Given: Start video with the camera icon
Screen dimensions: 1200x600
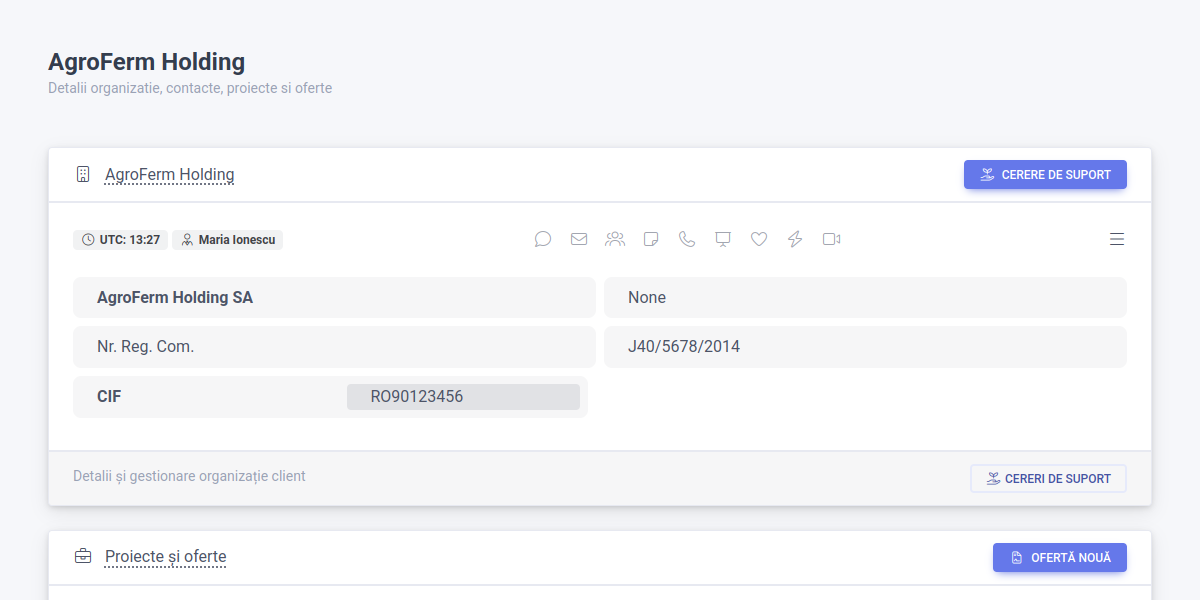Looking at the screenshot, I should 831,239.
